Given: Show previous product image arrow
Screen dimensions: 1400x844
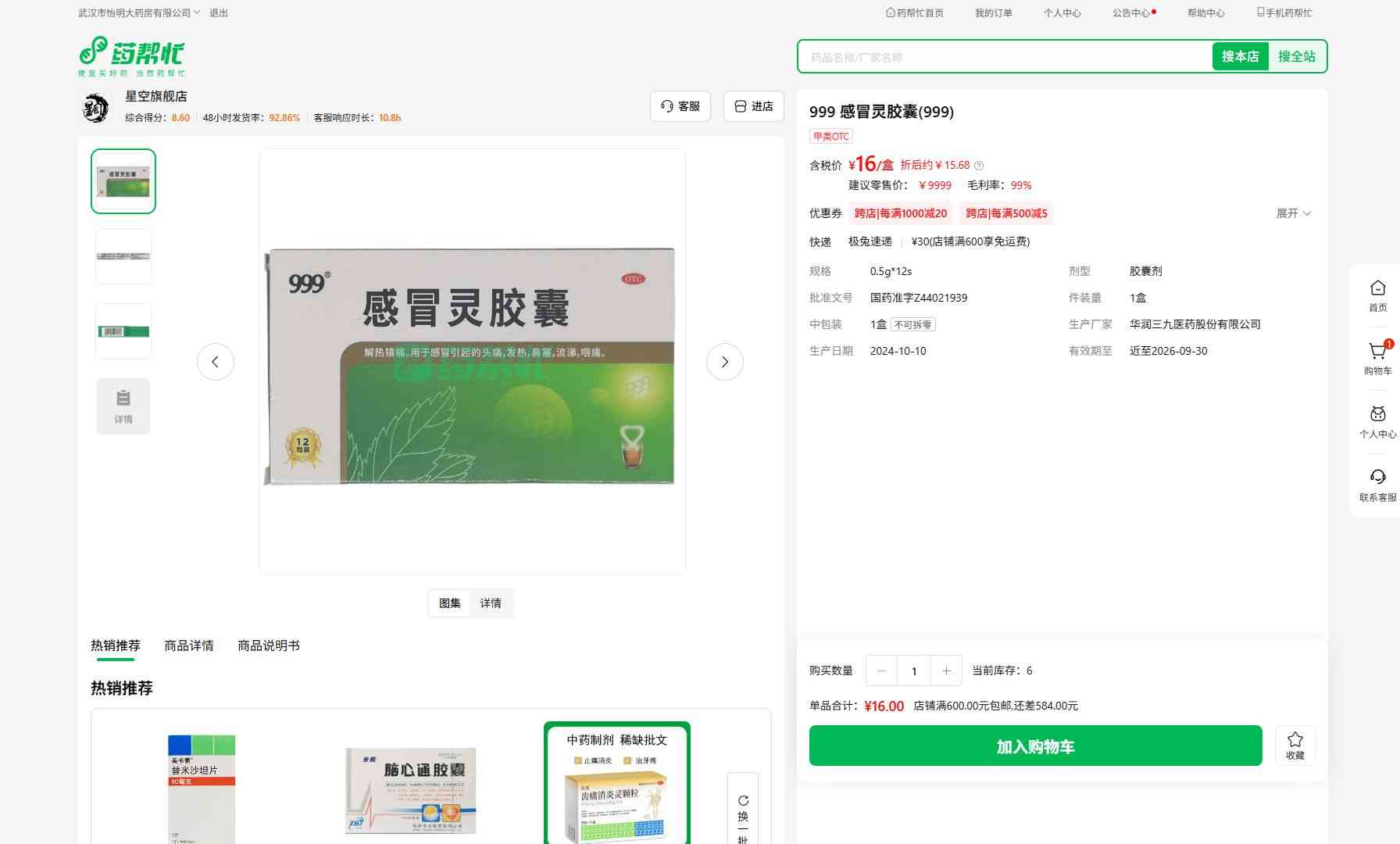Looking at the screenshot, I should click(215, 362).
